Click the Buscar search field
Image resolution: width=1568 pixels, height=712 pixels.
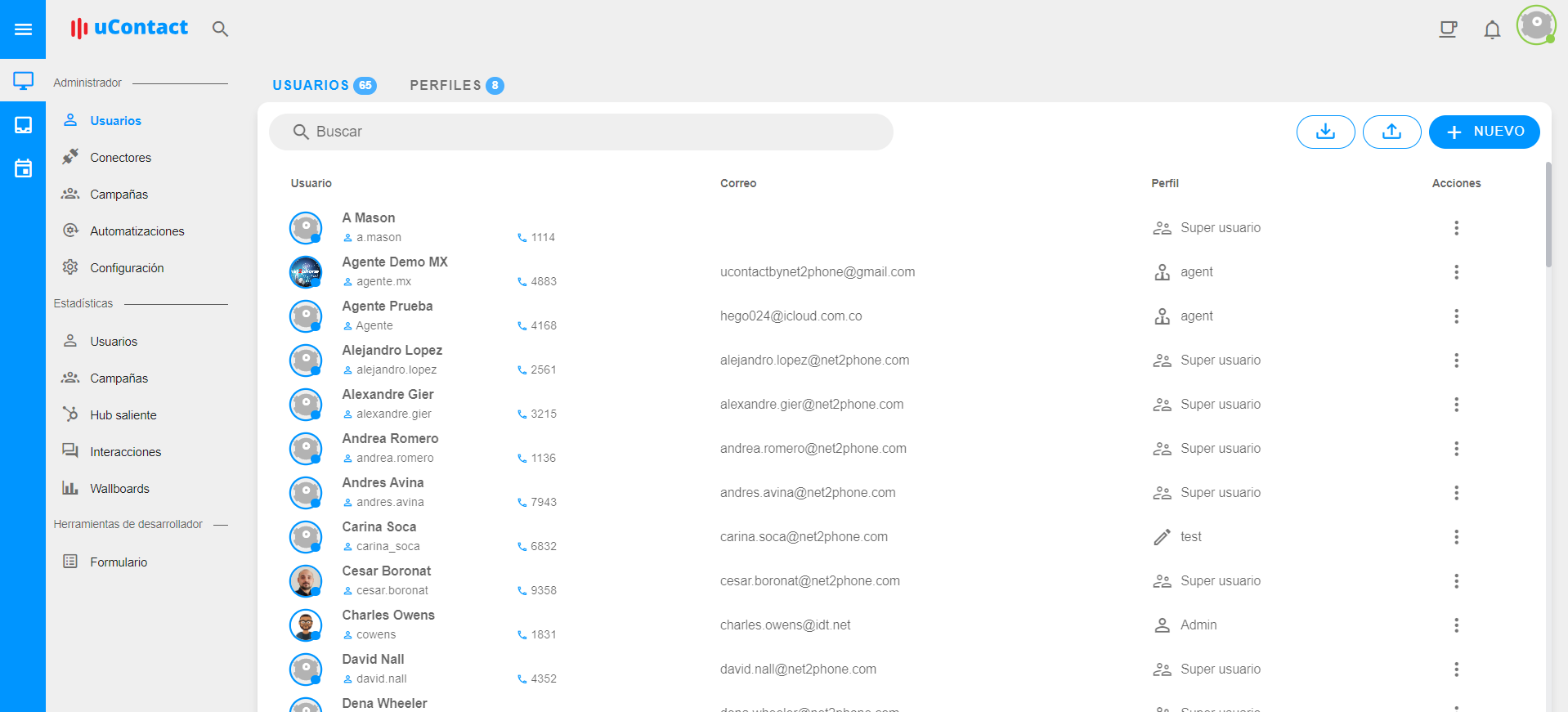pyautogui.click(x=580, y=132)
